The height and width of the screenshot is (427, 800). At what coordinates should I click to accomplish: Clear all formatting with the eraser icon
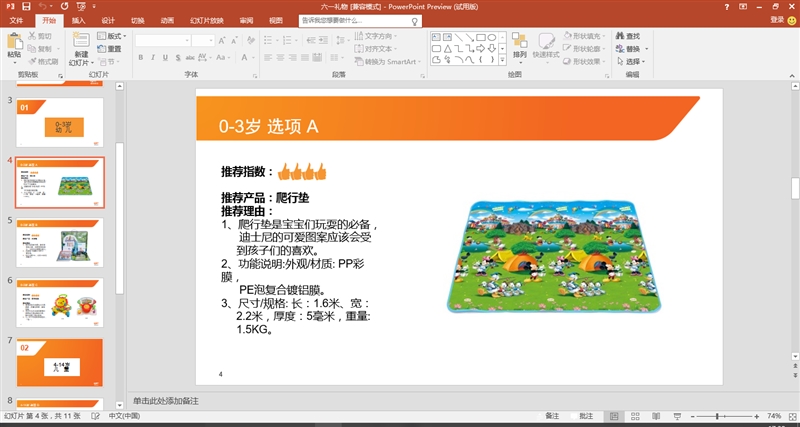point(251,40)
